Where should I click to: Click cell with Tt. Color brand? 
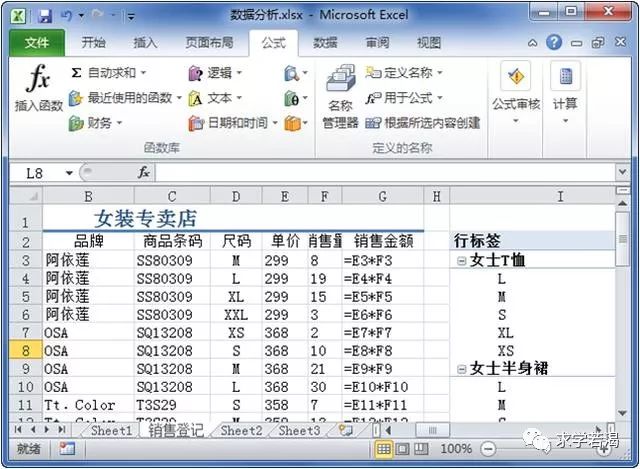(x=88, y=405)
